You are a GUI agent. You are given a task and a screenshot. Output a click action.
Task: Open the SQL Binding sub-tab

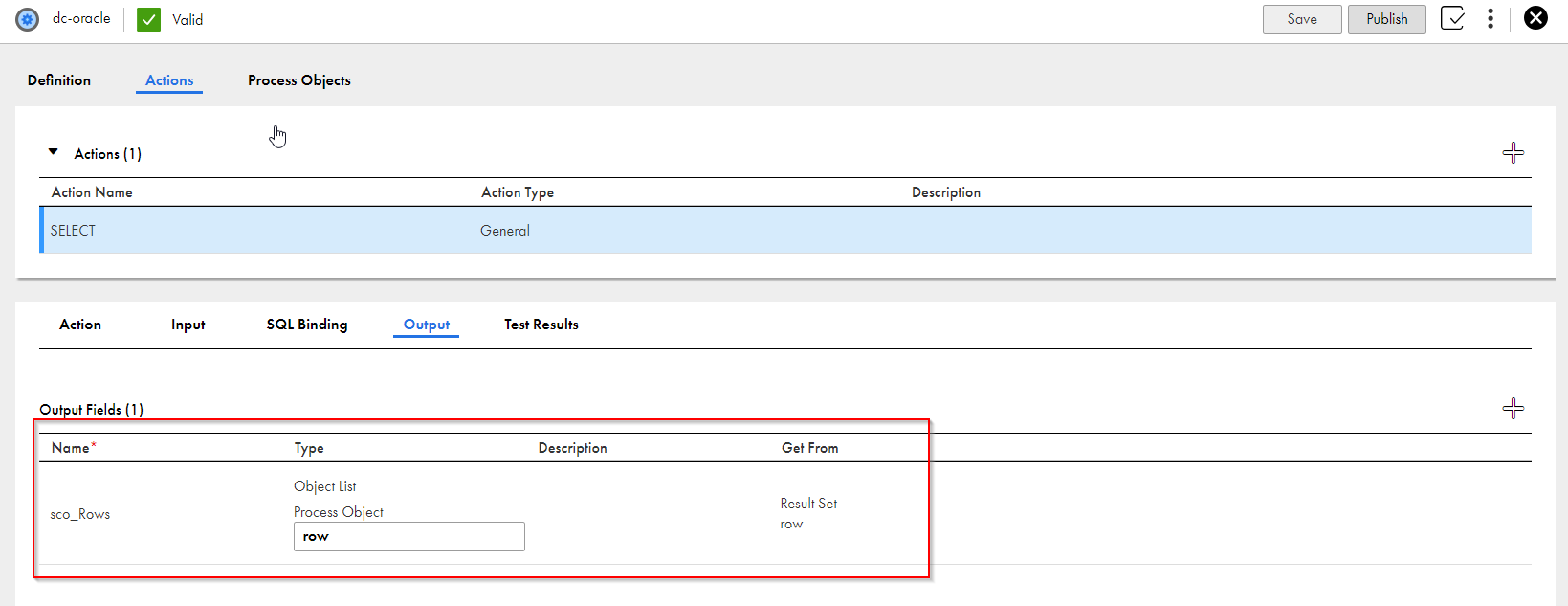307,325
